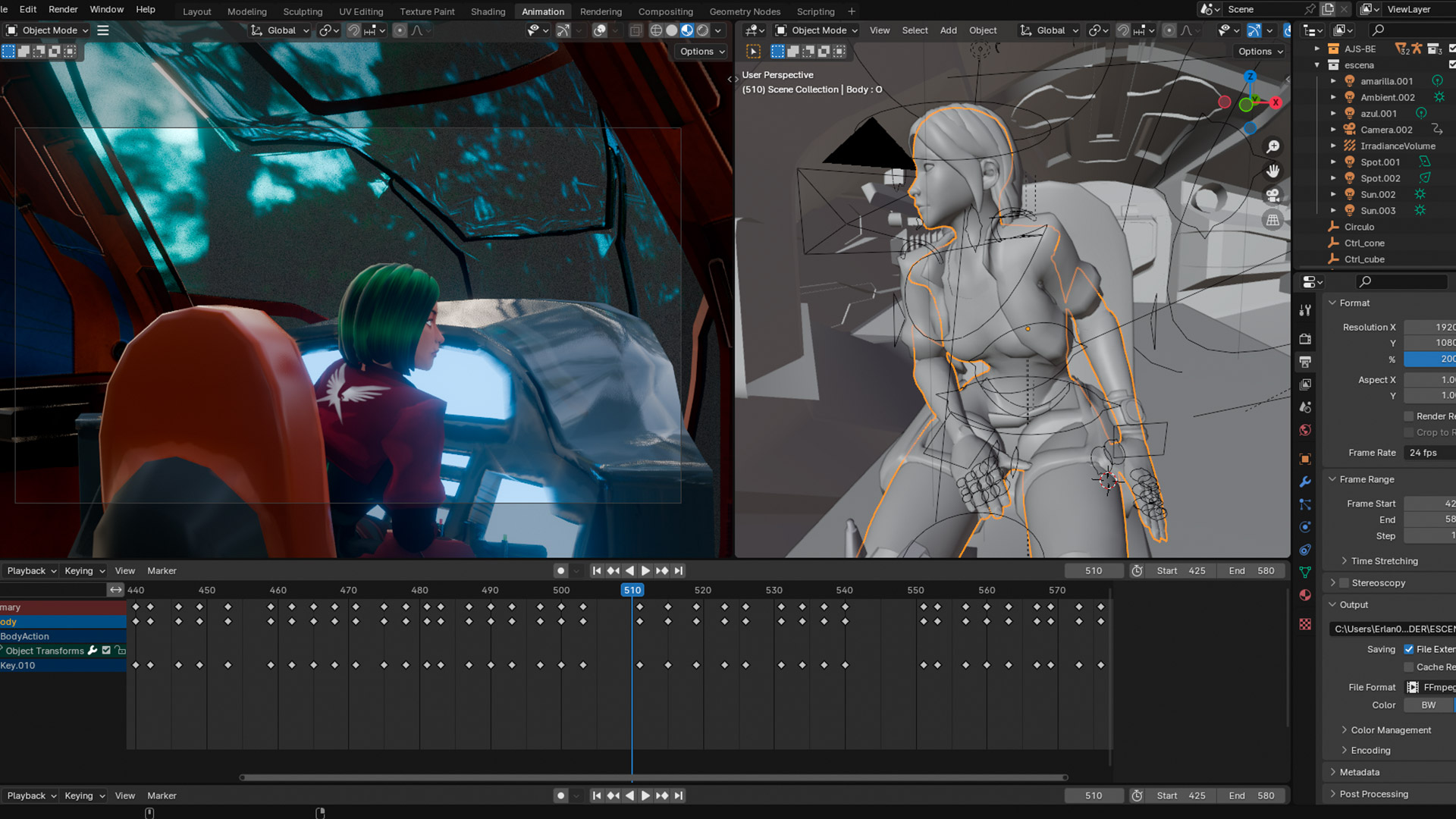Toggle Object Transforms channel lock icon

[121, 651]
